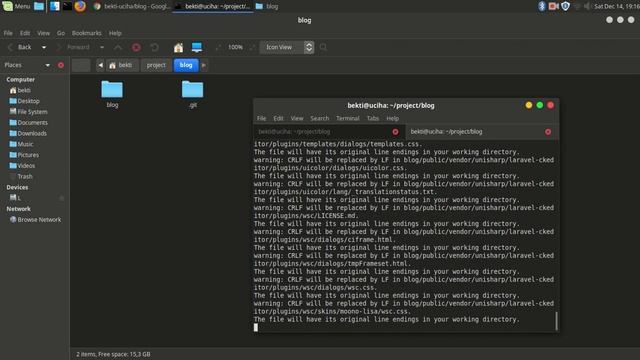640x360 pixels.
Task: Zoom out in the file manager toolbar
Action: pos(218,47)
